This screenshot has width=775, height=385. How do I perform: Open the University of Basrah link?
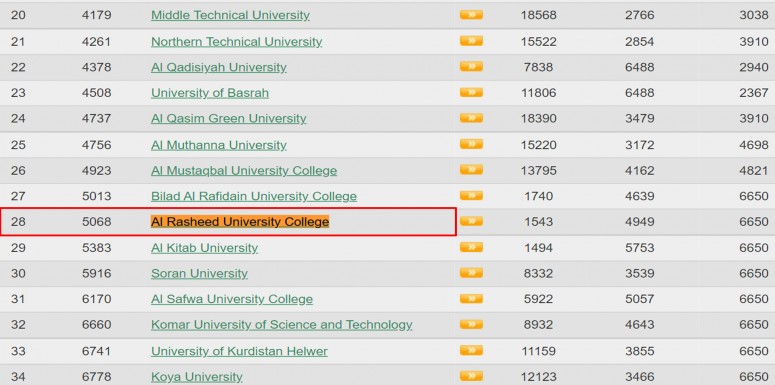pyautogui.click(x=210, y=93)
